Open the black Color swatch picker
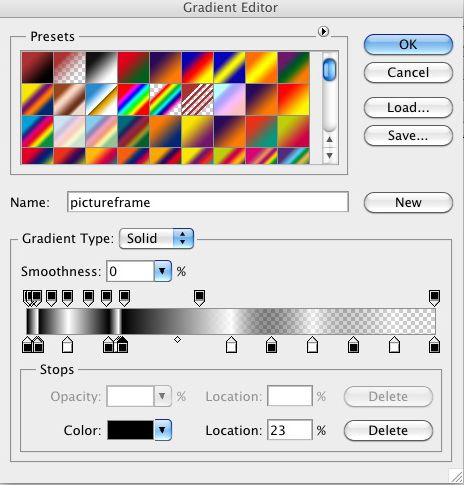 click(130, 430)
